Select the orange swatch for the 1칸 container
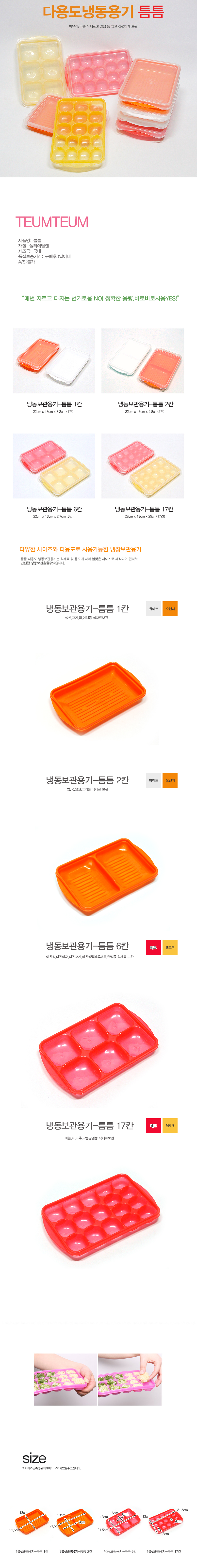Screen dimensions: 197x1568 170,609
